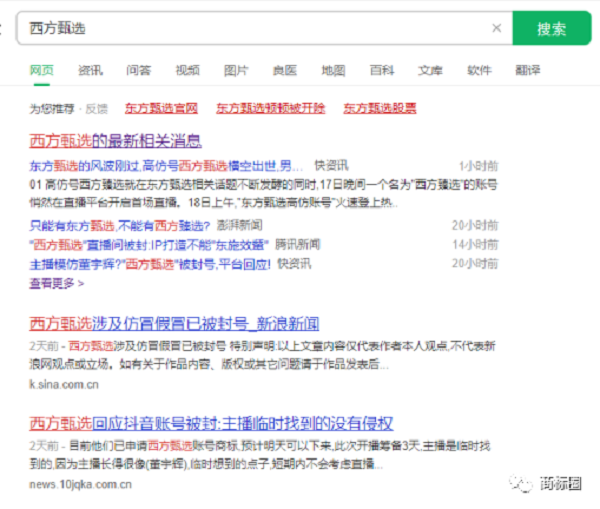Open the 翻译 tab
The width and height of the screenshot is (600, 509).
pos(527,70)
